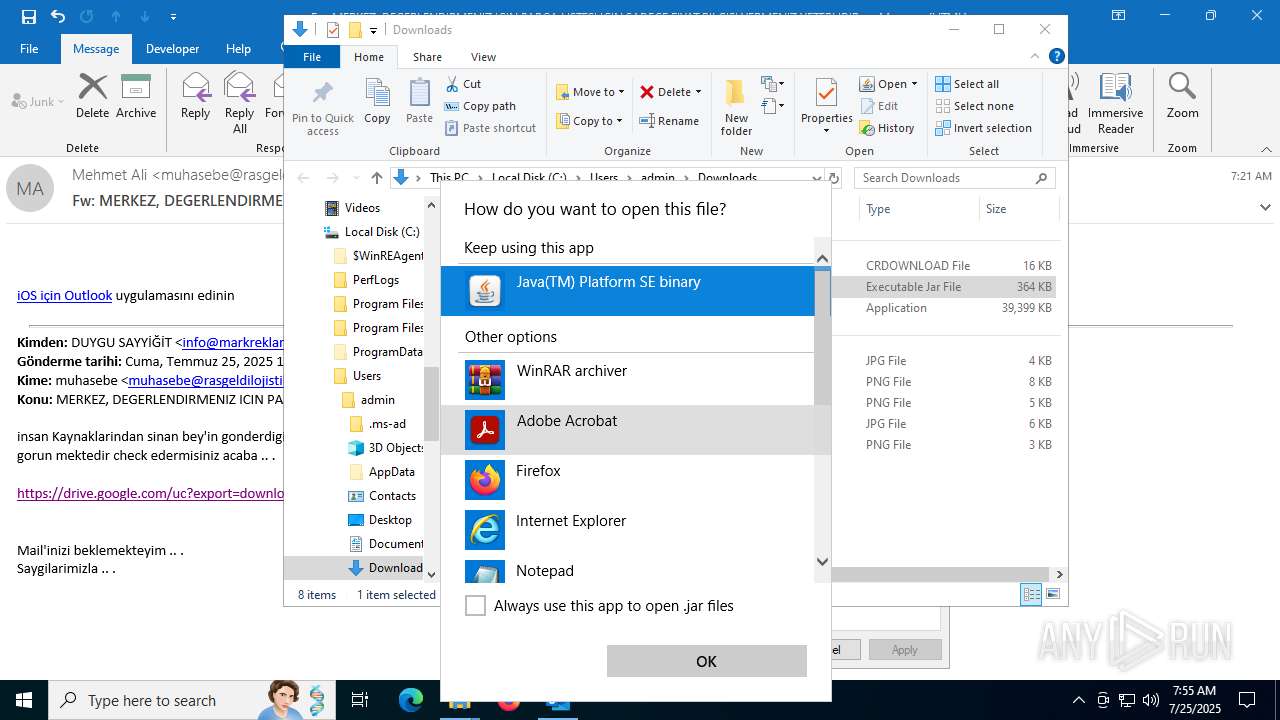This screenshot has width=1280, height=720.
Task: Open Desktop folder in tree
Action: tap(390, 520)
